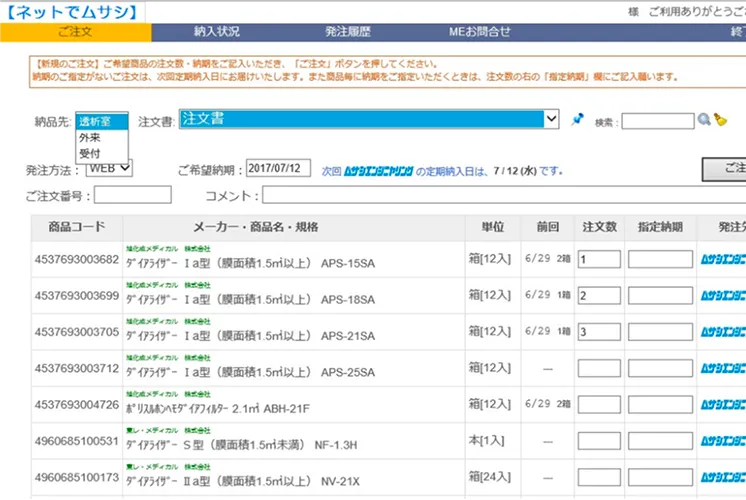The width and height of the screenshot is (746, 500).
Task: Switch to the 納入状況 tab
Action: (216, 32)
